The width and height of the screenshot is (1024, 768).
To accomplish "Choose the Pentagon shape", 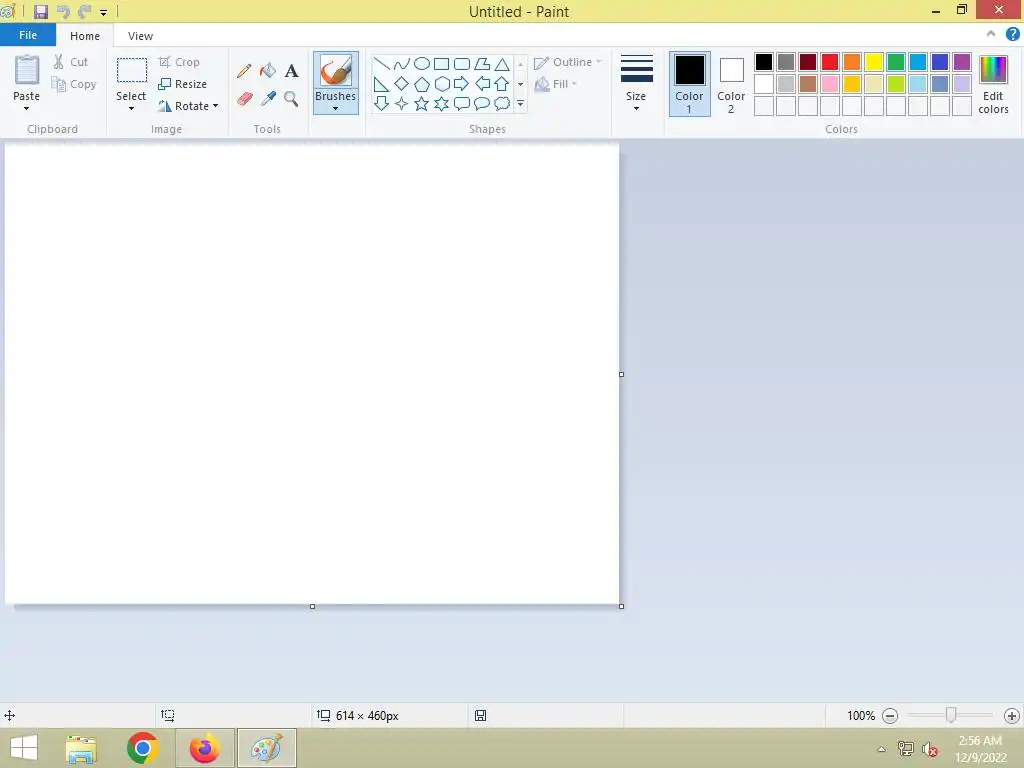I will click(422, 84).
